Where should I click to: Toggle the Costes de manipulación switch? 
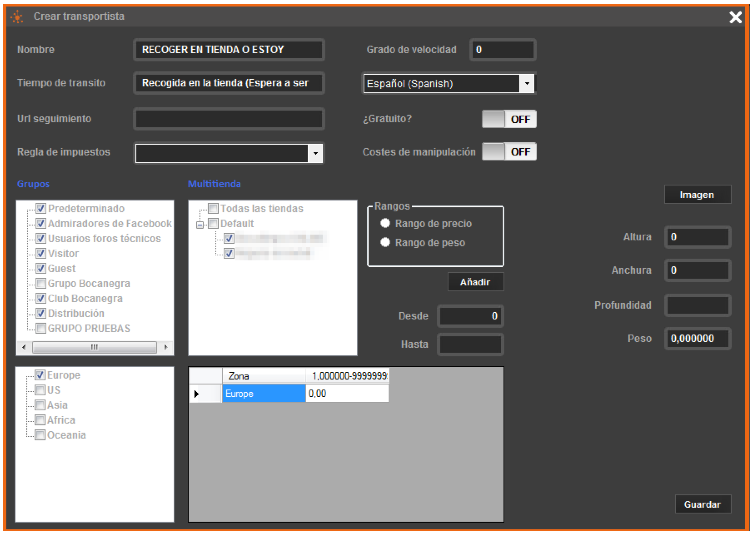pos(509,152)
